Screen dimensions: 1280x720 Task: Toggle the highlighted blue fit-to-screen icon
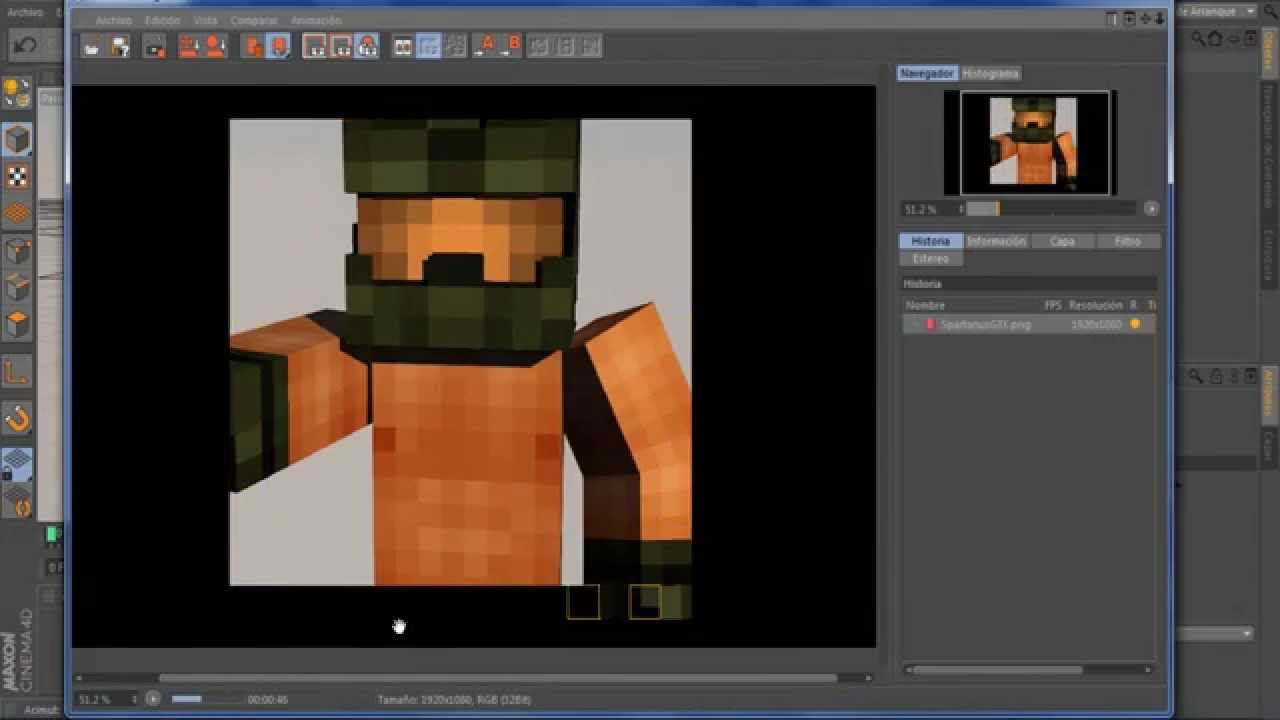tap(428, 46)
